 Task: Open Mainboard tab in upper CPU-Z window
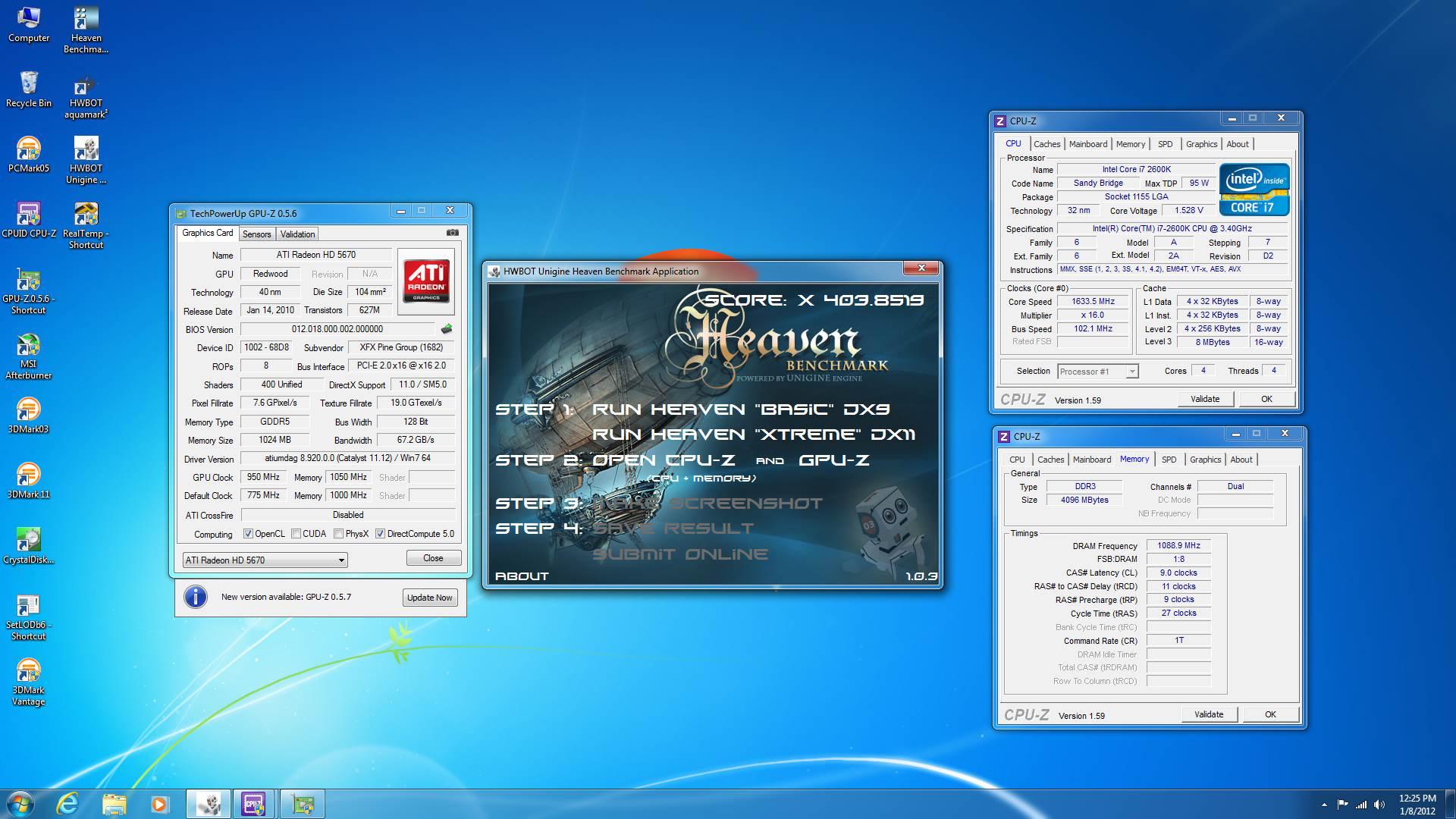(1087, 144)
